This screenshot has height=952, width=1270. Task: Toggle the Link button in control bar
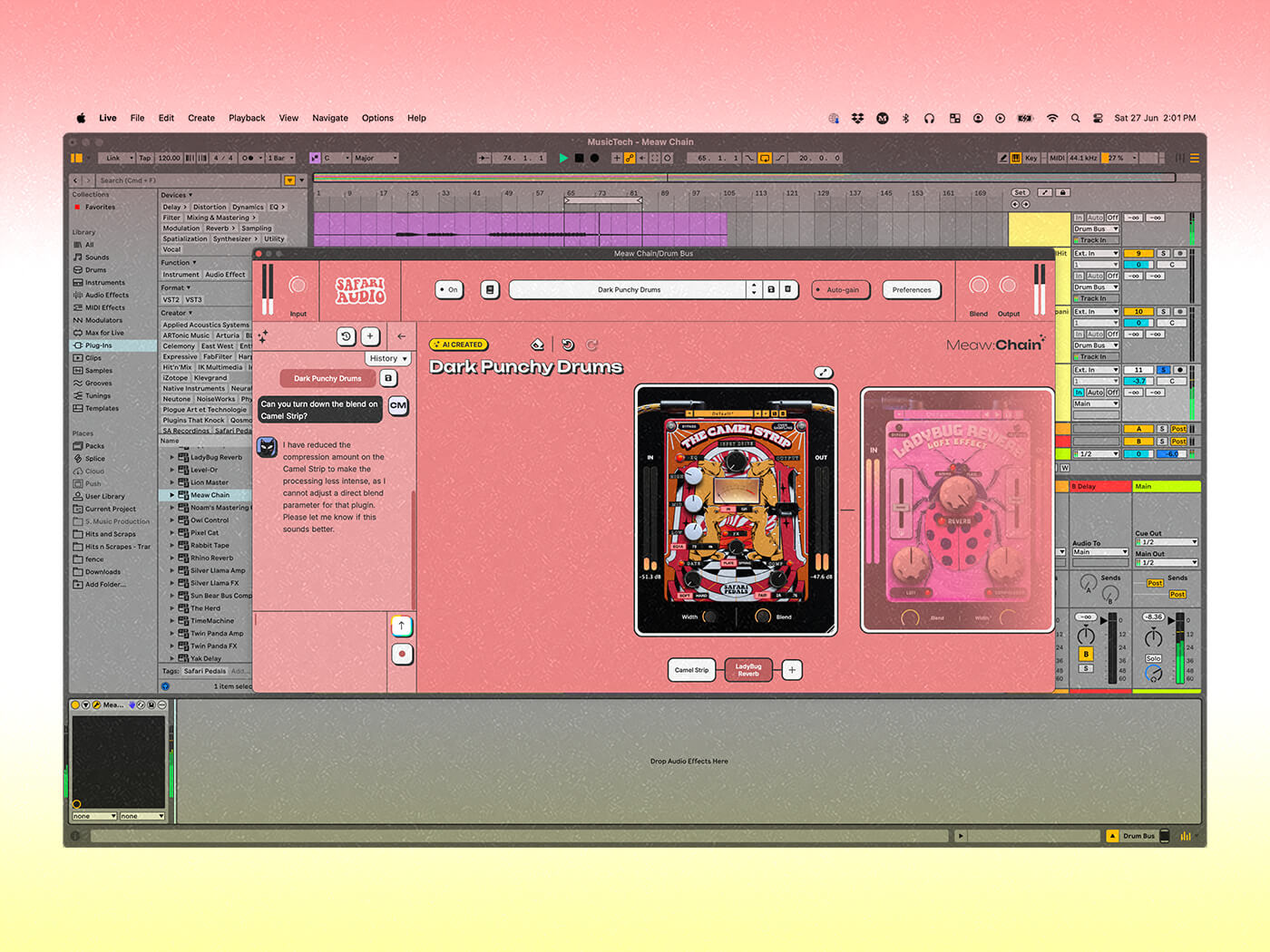tap(113, 158)
